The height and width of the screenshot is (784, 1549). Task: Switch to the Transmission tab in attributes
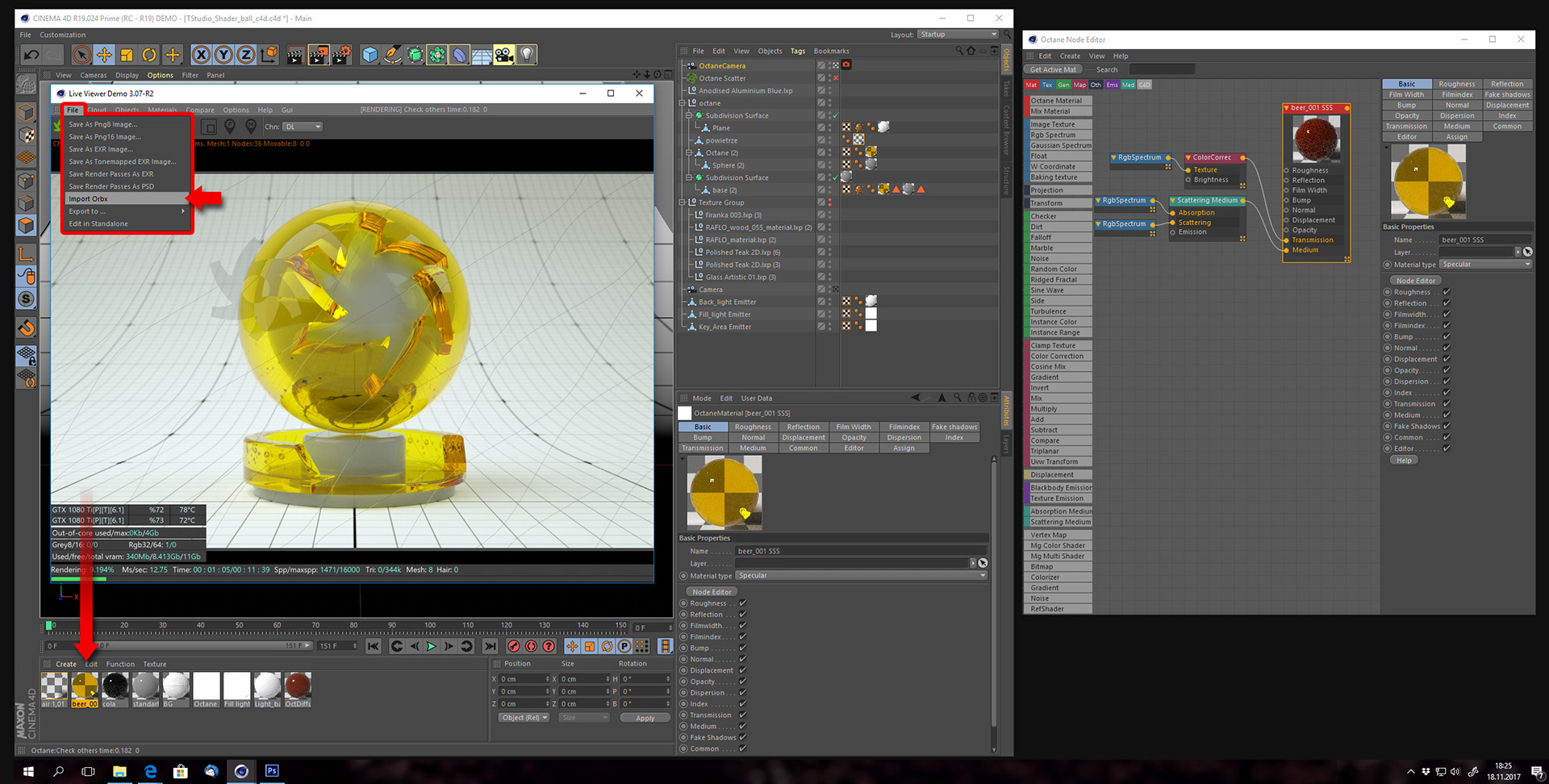coord(703,448)
